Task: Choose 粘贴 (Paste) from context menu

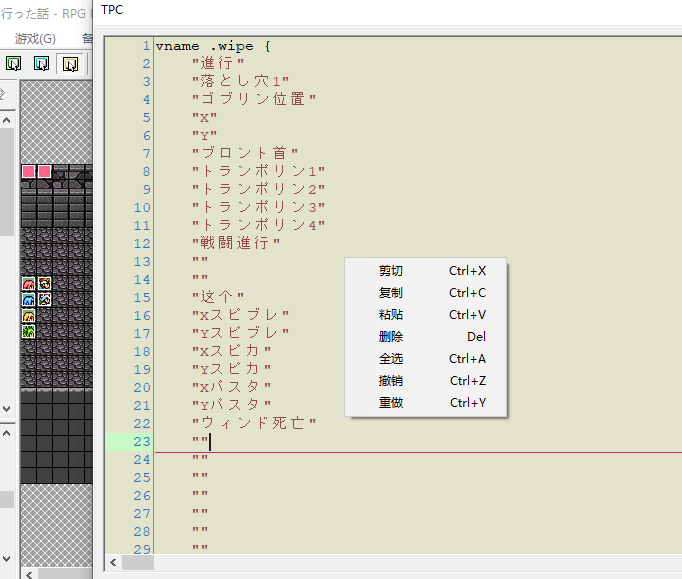Action: (x=426, y=315)
